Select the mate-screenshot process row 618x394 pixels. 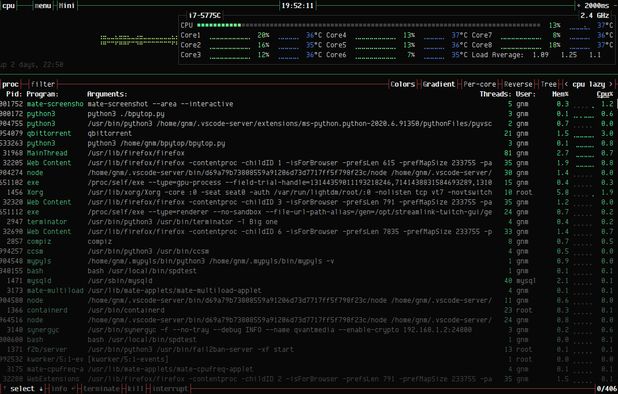(x=307, y=104)
